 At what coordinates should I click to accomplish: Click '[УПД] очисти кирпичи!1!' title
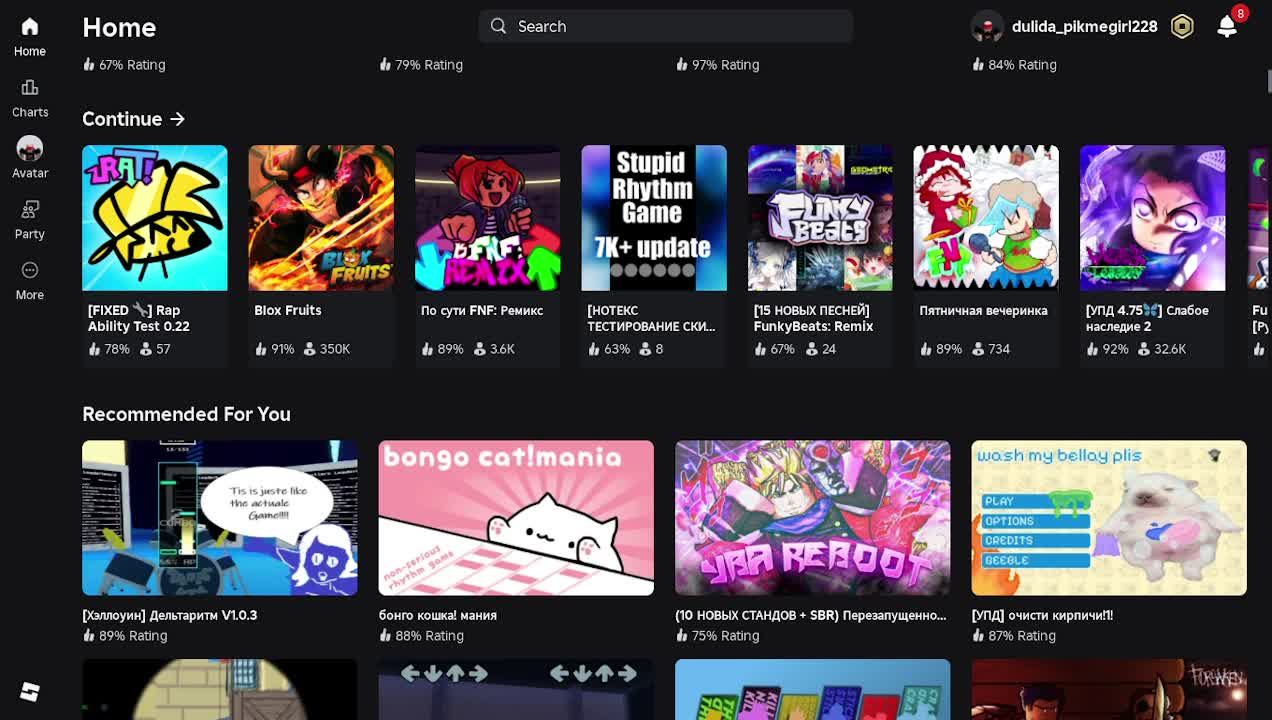1042,615
